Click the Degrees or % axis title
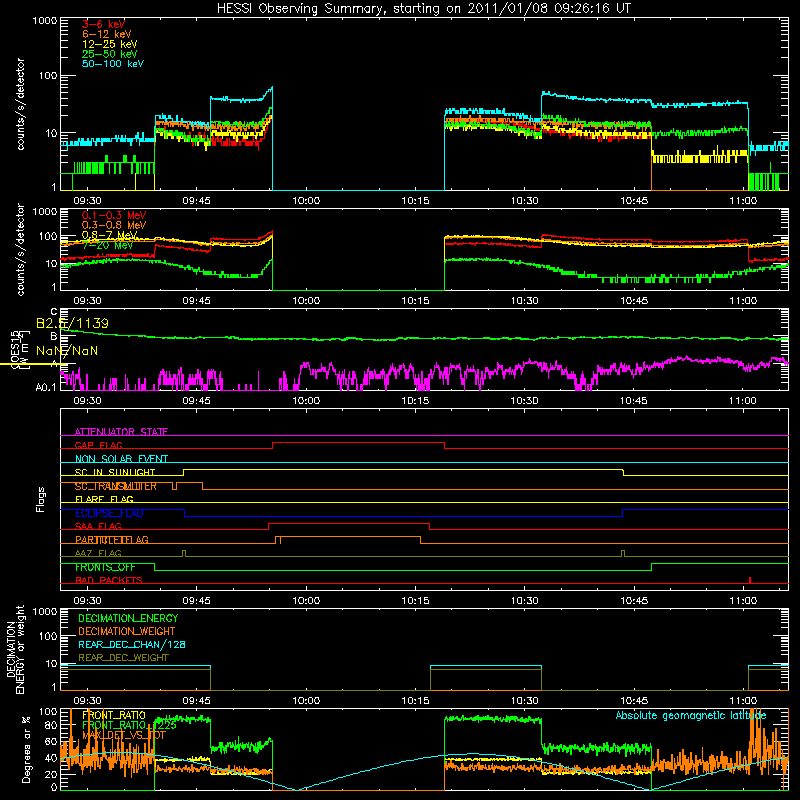800x800 pixels. (x=26, y=749)
